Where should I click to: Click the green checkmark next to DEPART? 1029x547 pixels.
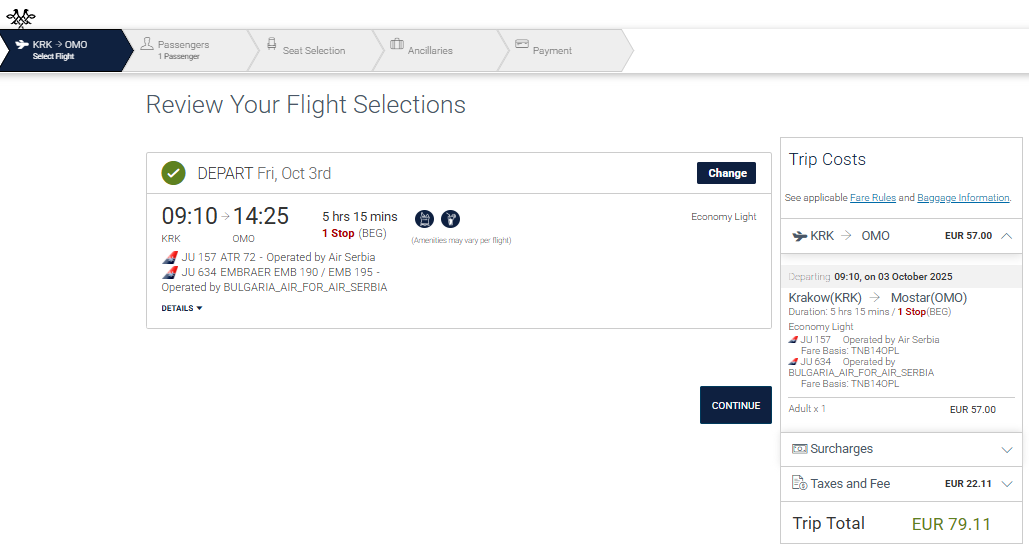(x=173, y=173)
